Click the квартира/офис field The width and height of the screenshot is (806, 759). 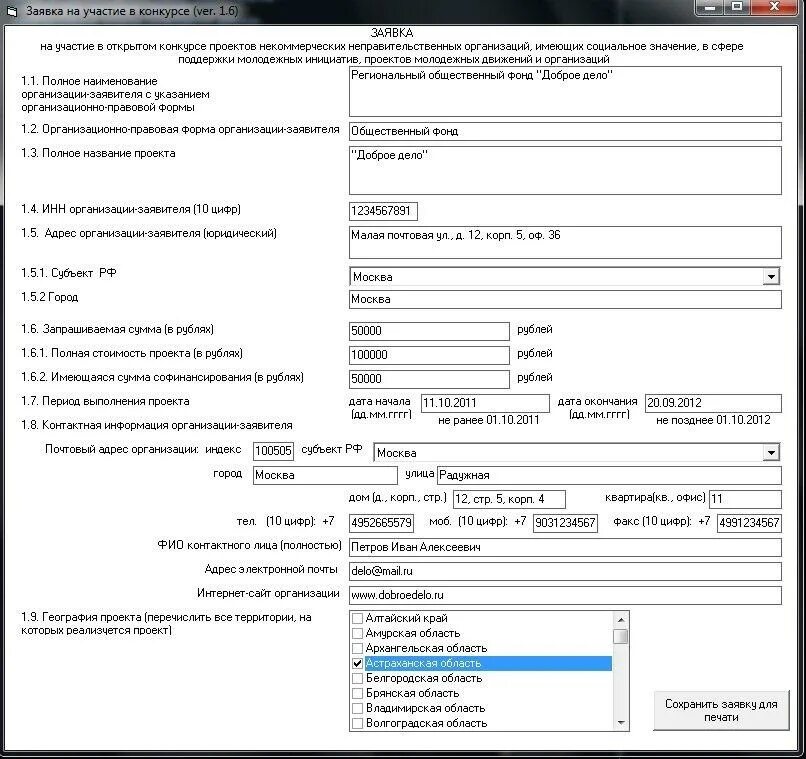745,498
